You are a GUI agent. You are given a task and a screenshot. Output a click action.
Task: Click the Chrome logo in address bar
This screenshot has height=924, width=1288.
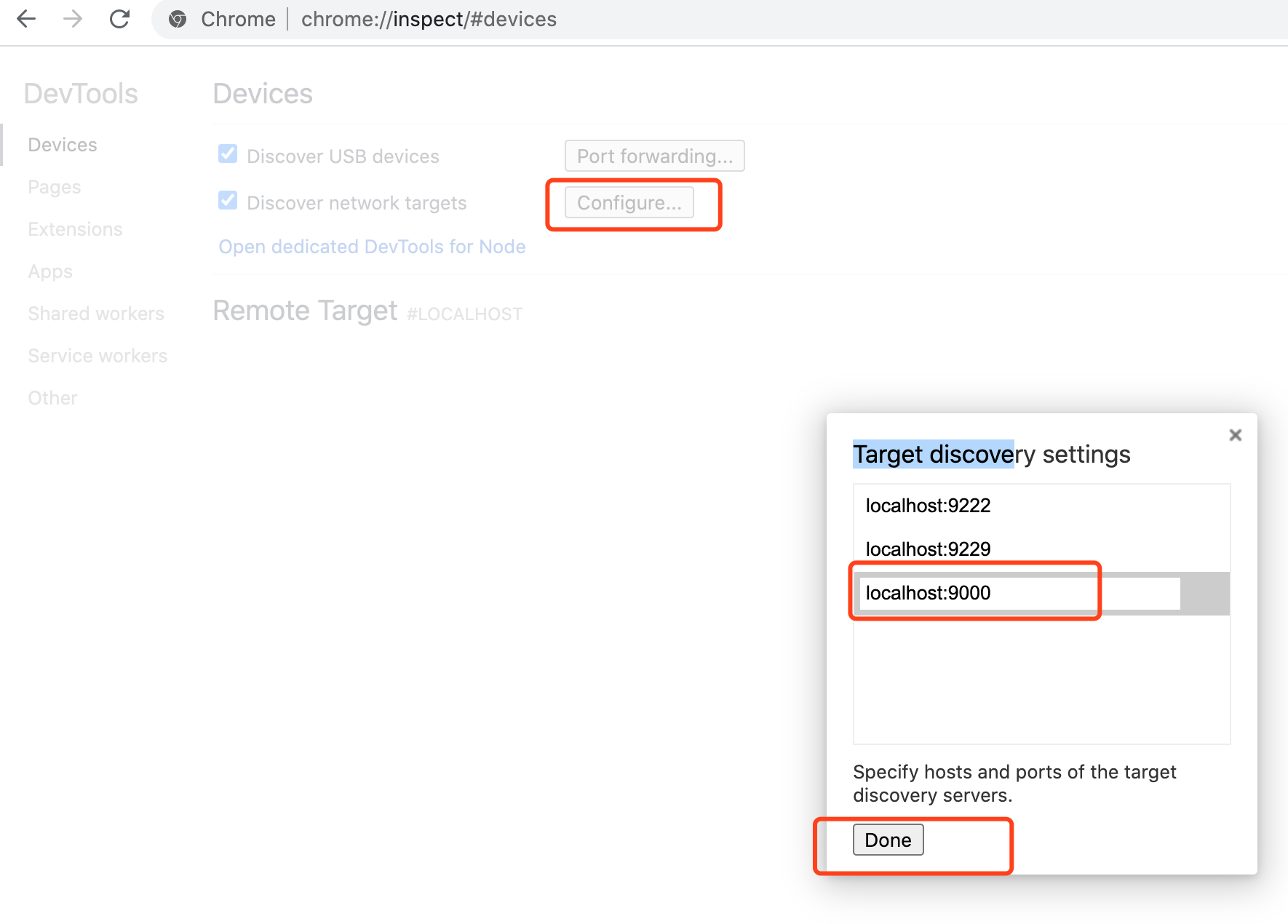[178, 19]
